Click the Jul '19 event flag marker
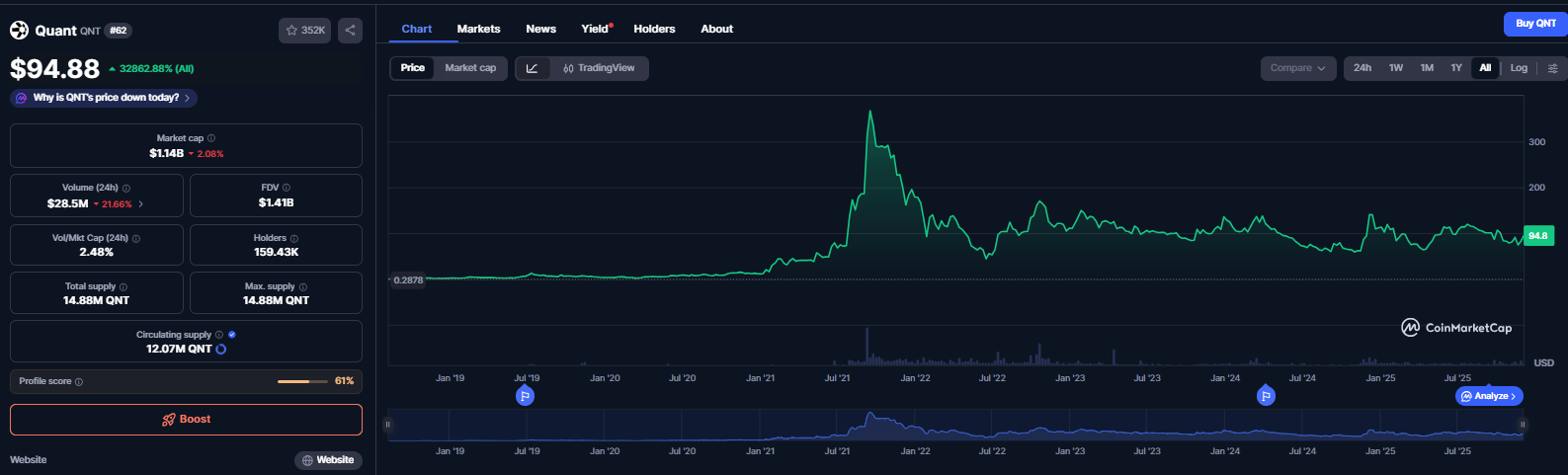The width and height of the screenshot is (1568, 475). [x=526, y=396]
